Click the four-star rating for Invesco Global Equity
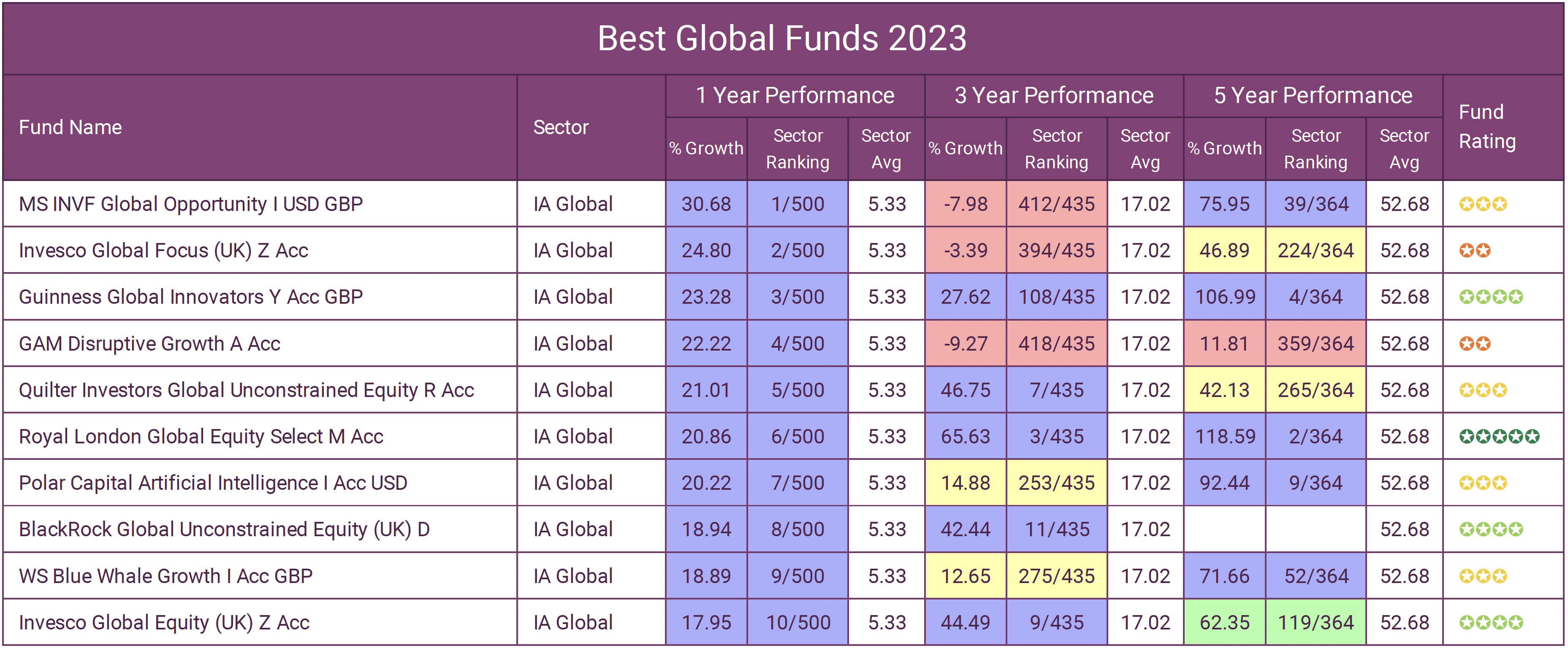Screen dimensions: 1568x648 [1491, 622]
